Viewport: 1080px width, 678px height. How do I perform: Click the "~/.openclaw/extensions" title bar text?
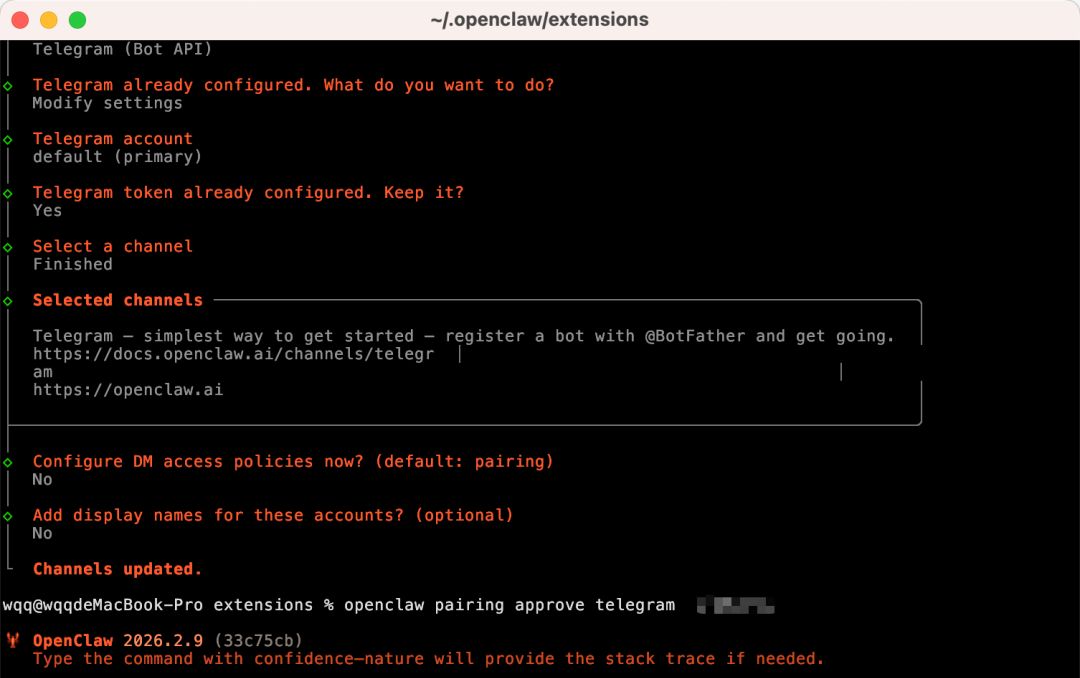[540, 18]
